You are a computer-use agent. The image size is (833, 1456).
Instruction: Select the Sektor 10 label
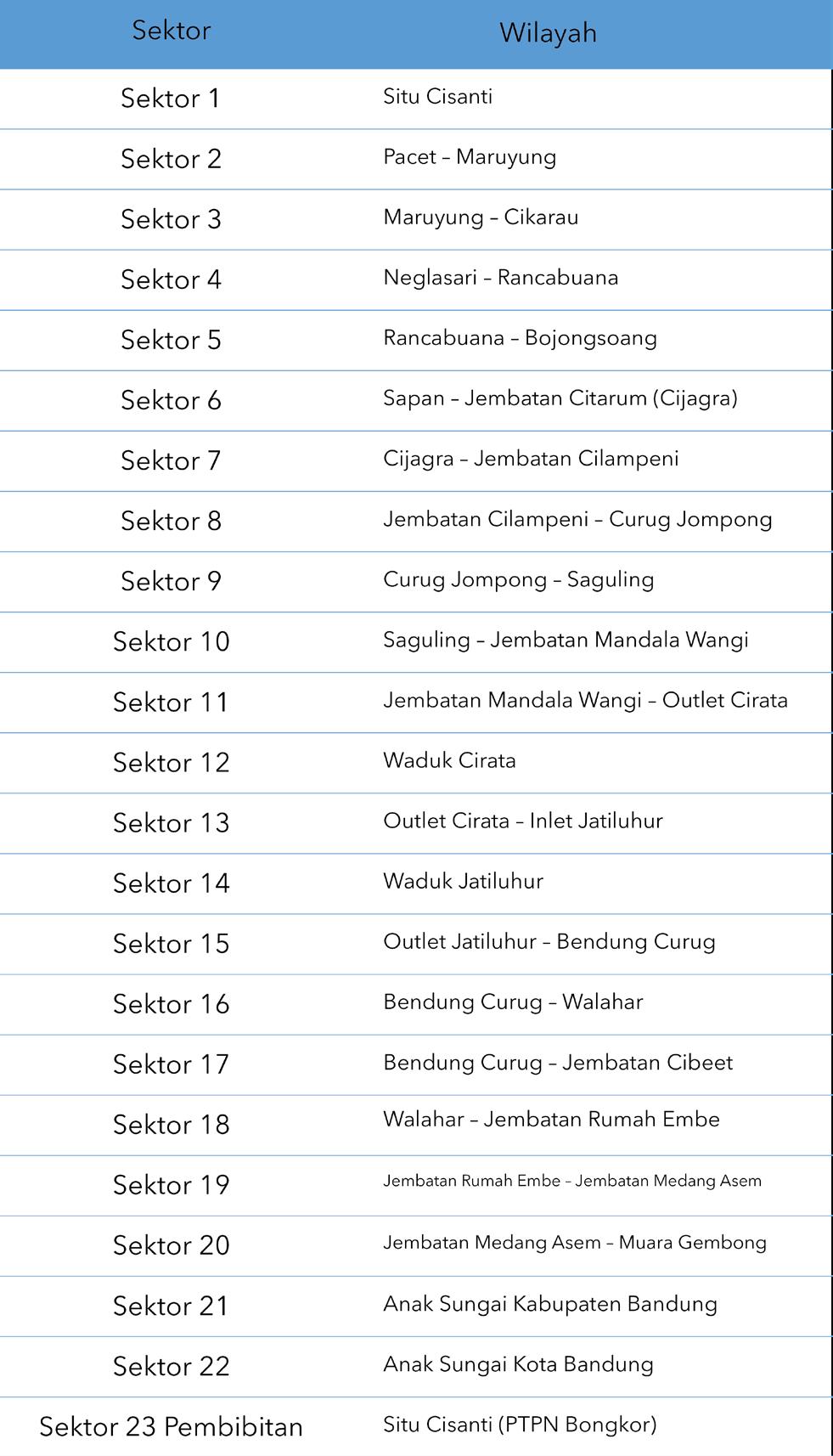(x=171, y=641)
